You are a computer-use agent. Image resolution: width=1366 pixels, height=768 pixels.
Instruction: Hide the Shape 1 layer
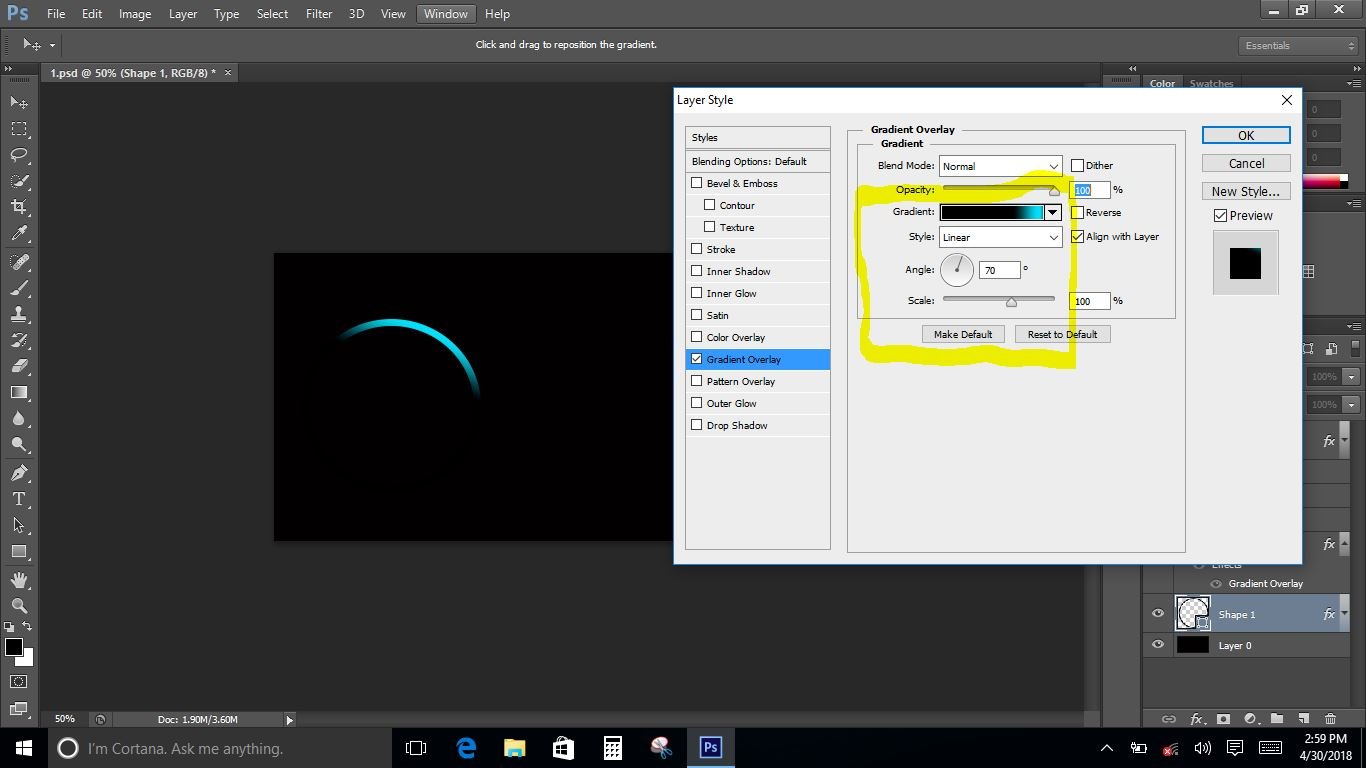[1158, 614]
